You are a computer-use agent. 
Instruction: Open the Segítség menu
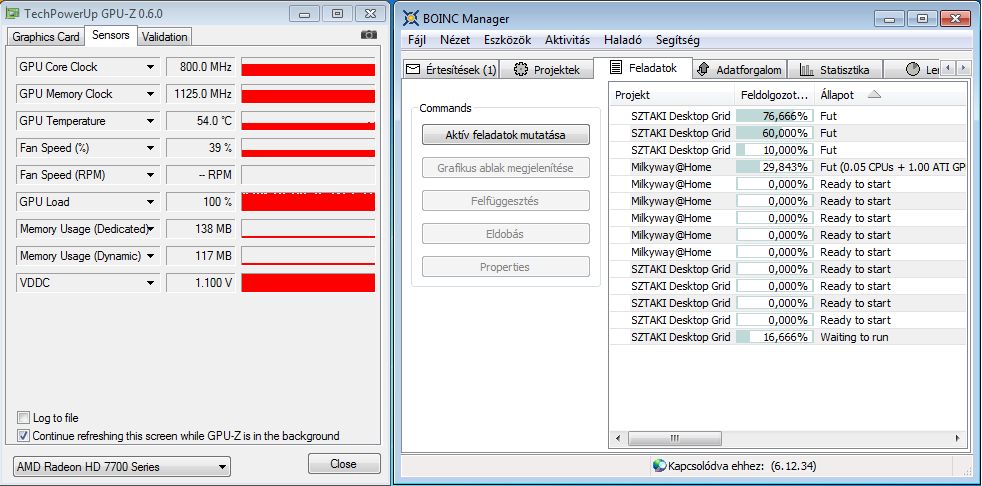click(678, 40)
